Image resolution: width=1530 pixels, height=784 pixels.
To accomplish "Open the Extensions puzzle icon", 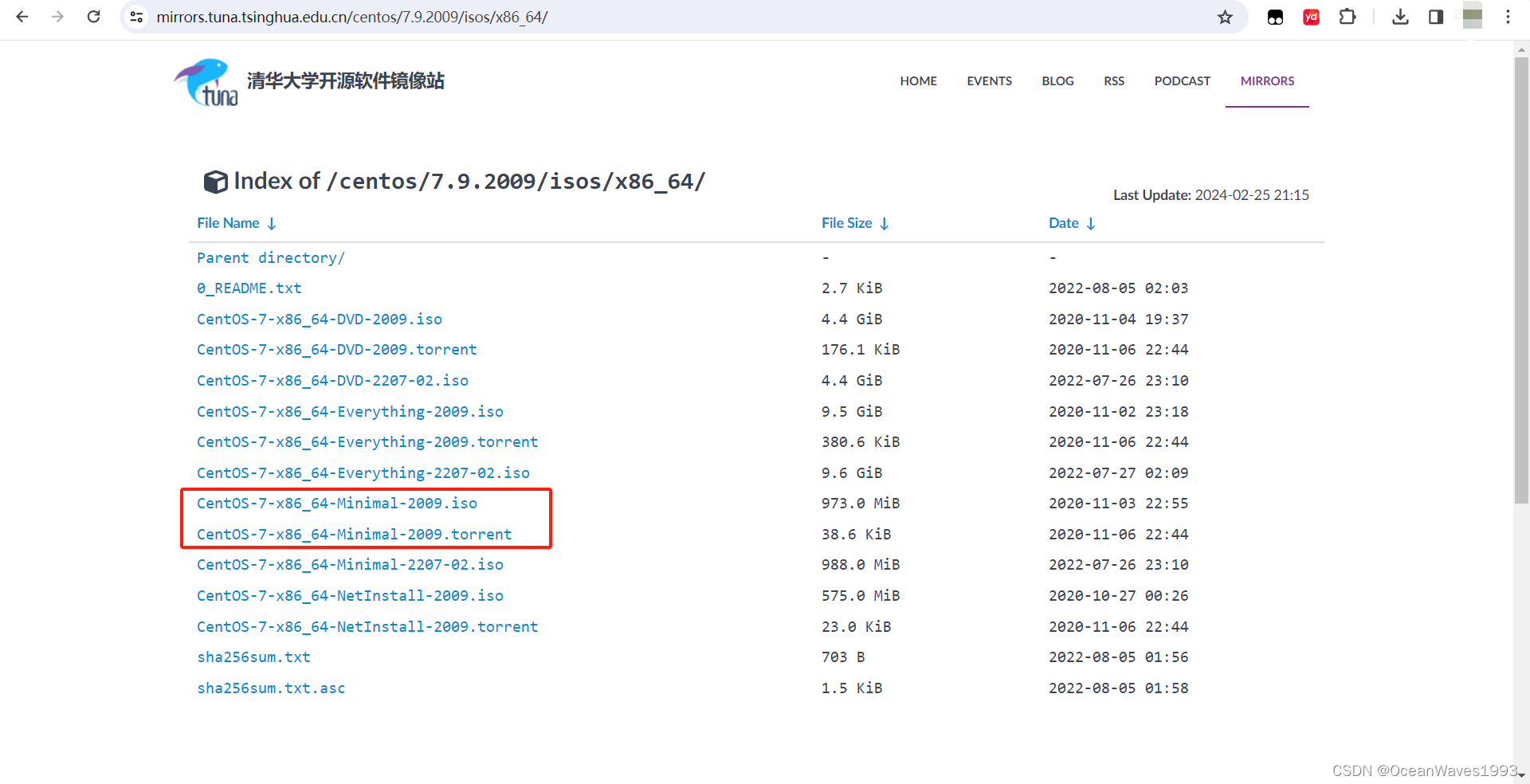I will click(1347, 17).
